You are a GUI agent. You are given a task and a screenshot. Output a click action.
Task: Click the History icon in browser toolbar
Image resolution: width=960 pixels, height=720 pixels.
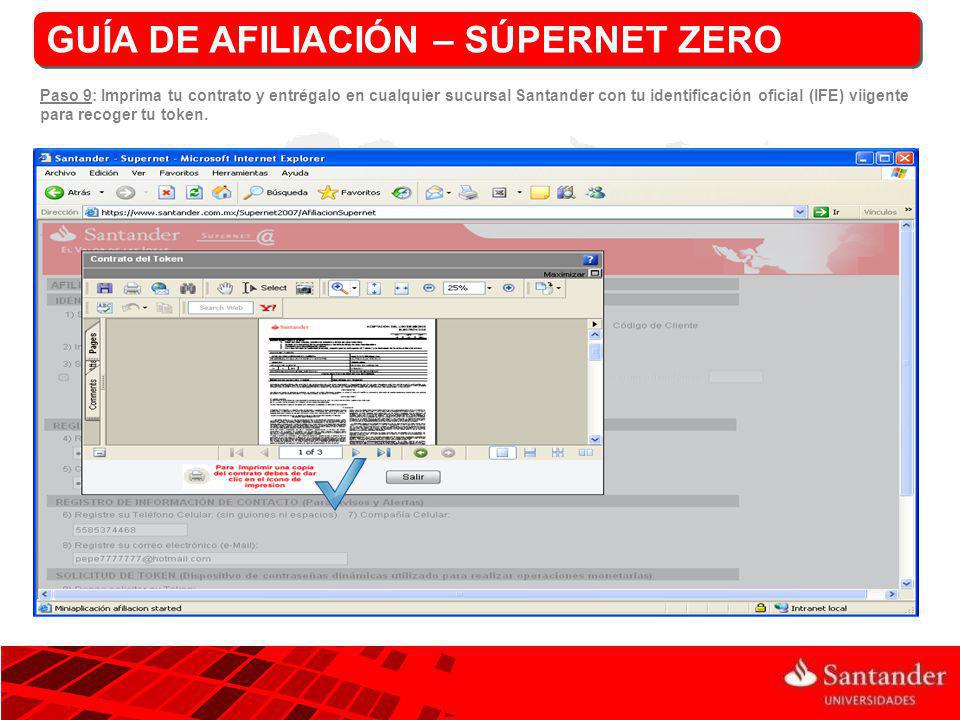pos(402,193)
